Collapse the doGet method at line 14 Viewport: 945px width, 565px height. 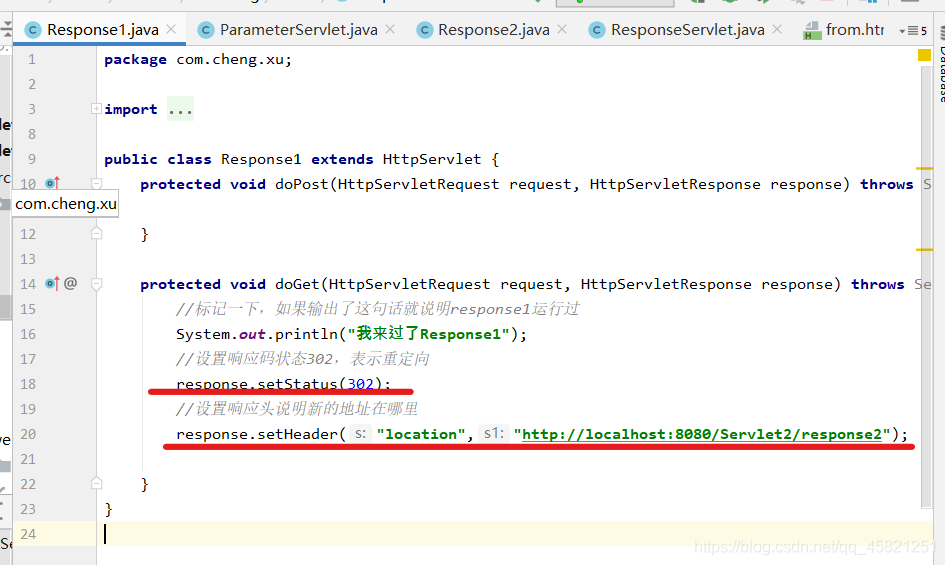point(96,283)
